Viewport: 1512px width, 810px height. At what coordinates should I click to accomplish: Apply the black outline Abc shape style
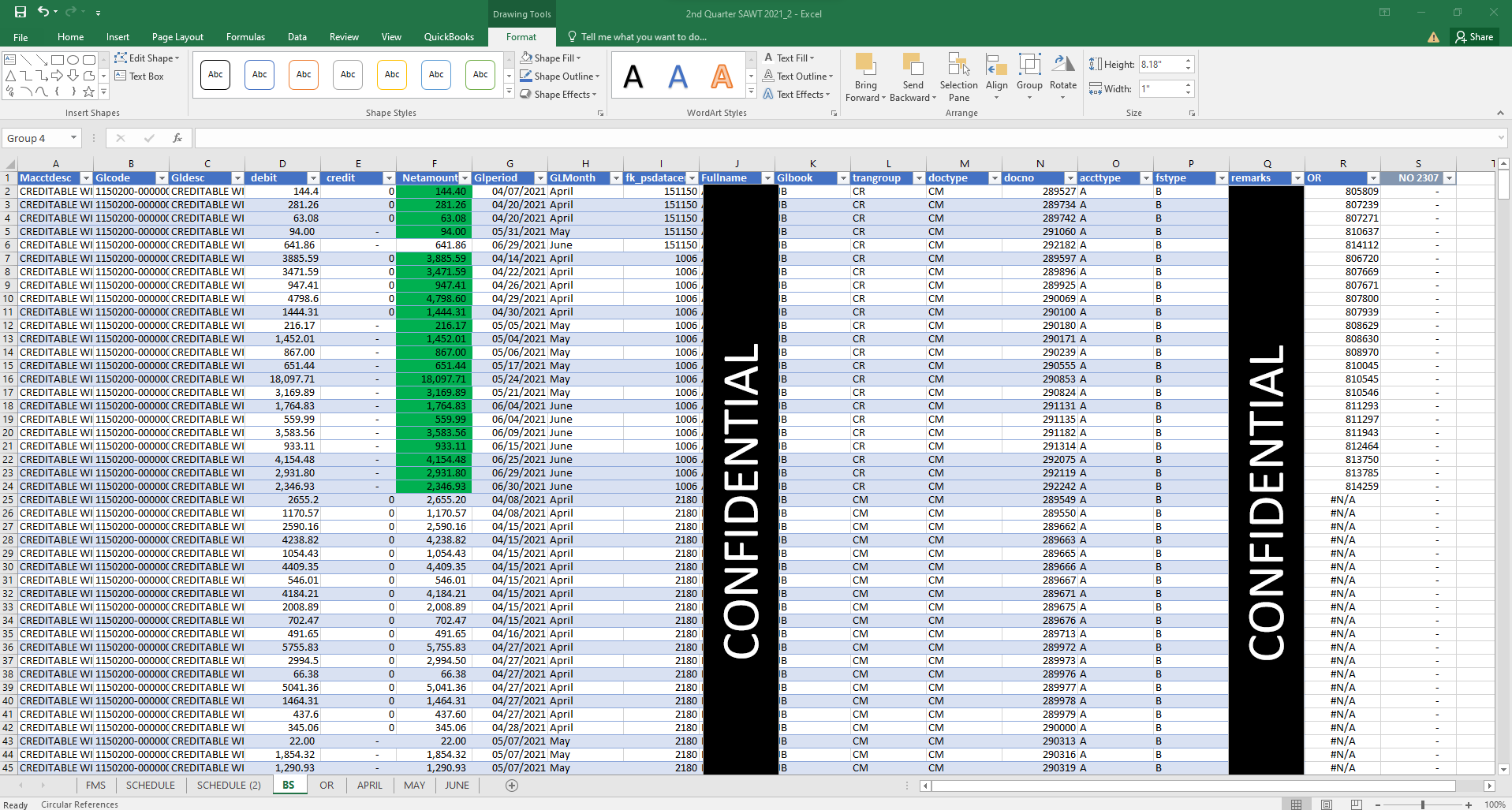215,75
